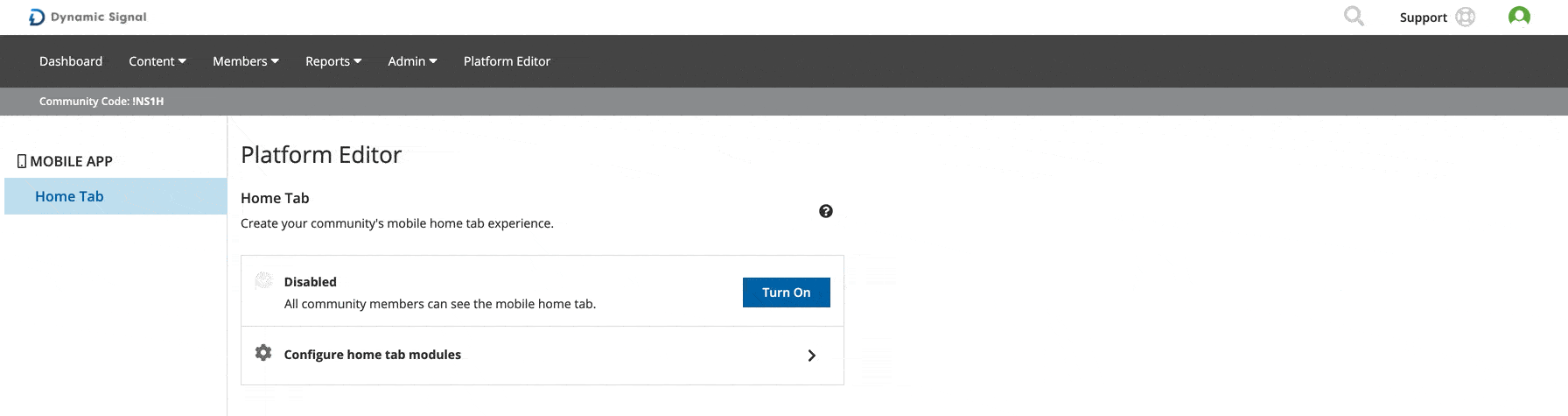Expand the Members dropdown menu
1568x416 pixels.
pyautogui.click(x=246, y=61)
